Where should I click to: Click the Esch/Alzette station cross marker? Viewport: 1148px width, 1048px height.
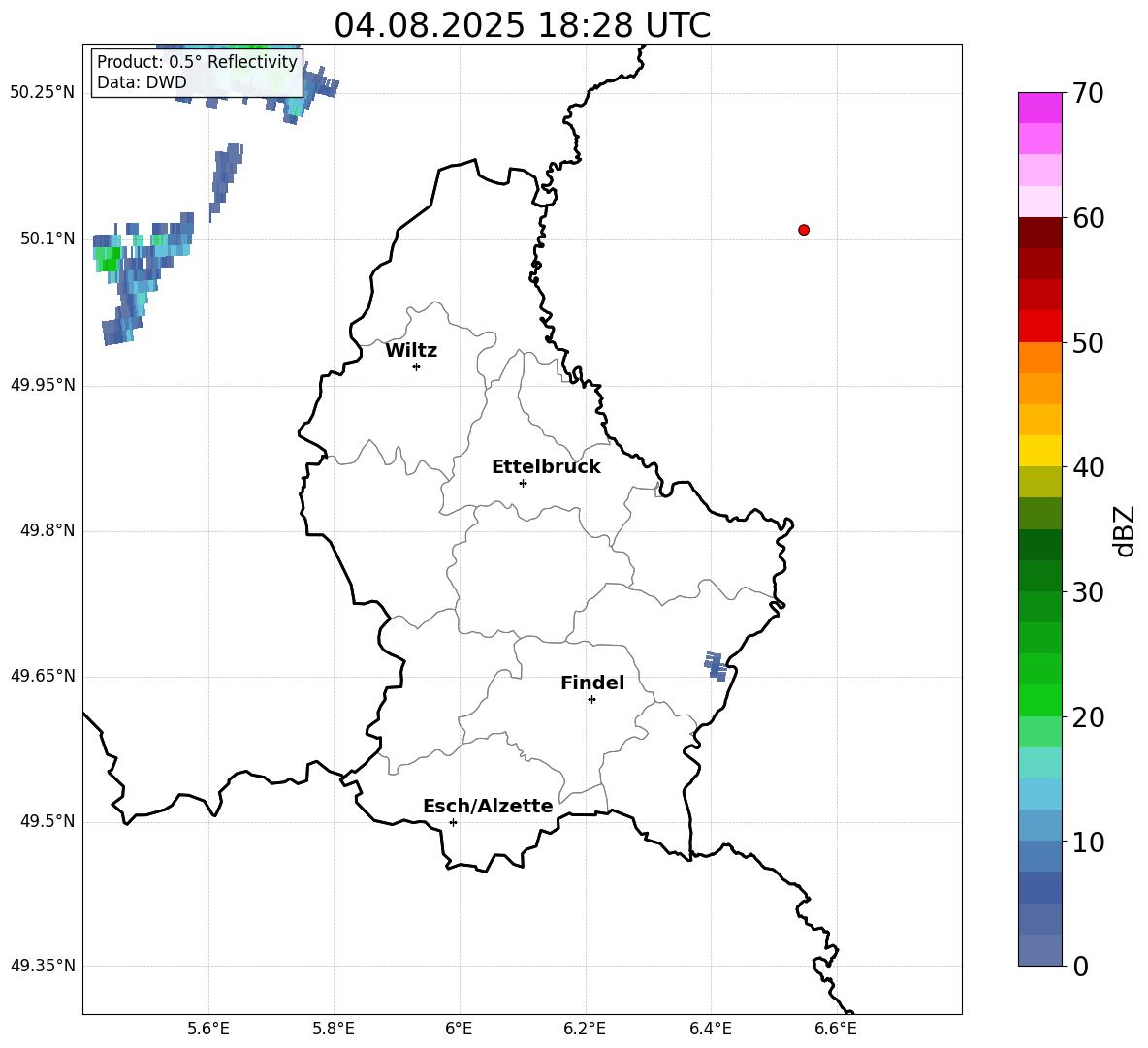click(453, 822)
